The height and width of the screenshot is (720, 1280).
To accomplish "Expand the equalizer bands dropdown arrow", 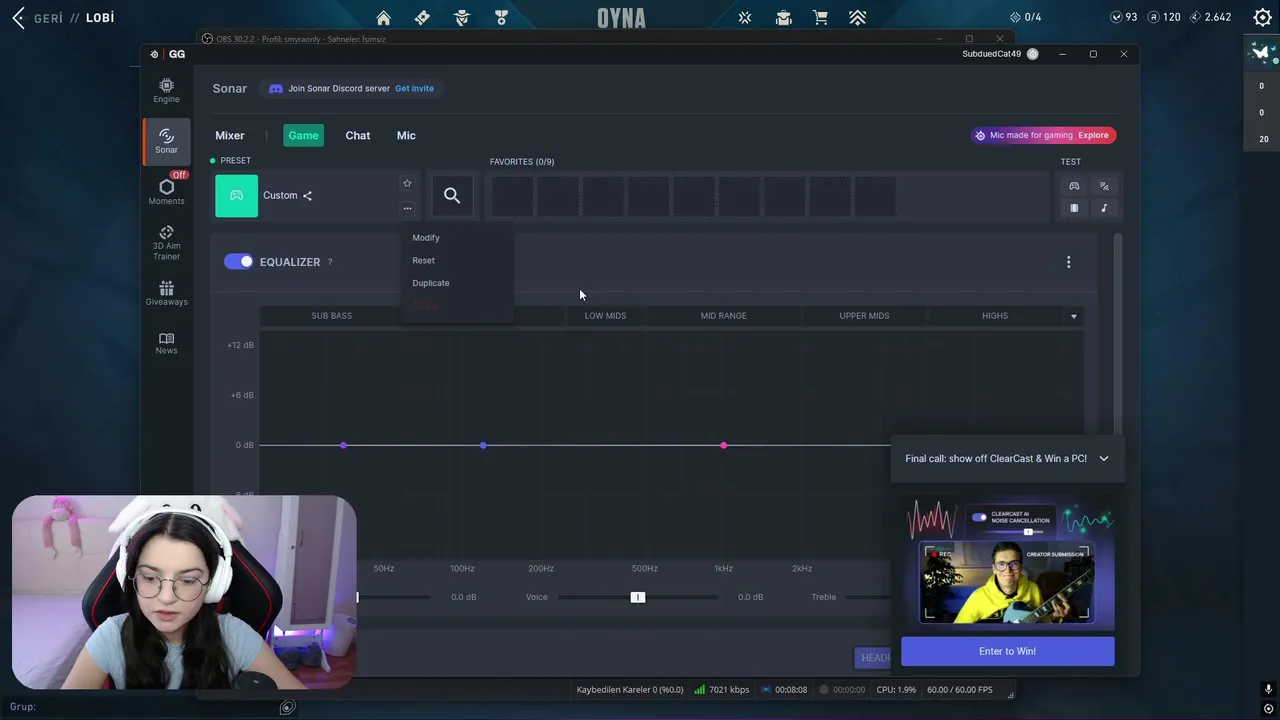I will (1074, 316).
